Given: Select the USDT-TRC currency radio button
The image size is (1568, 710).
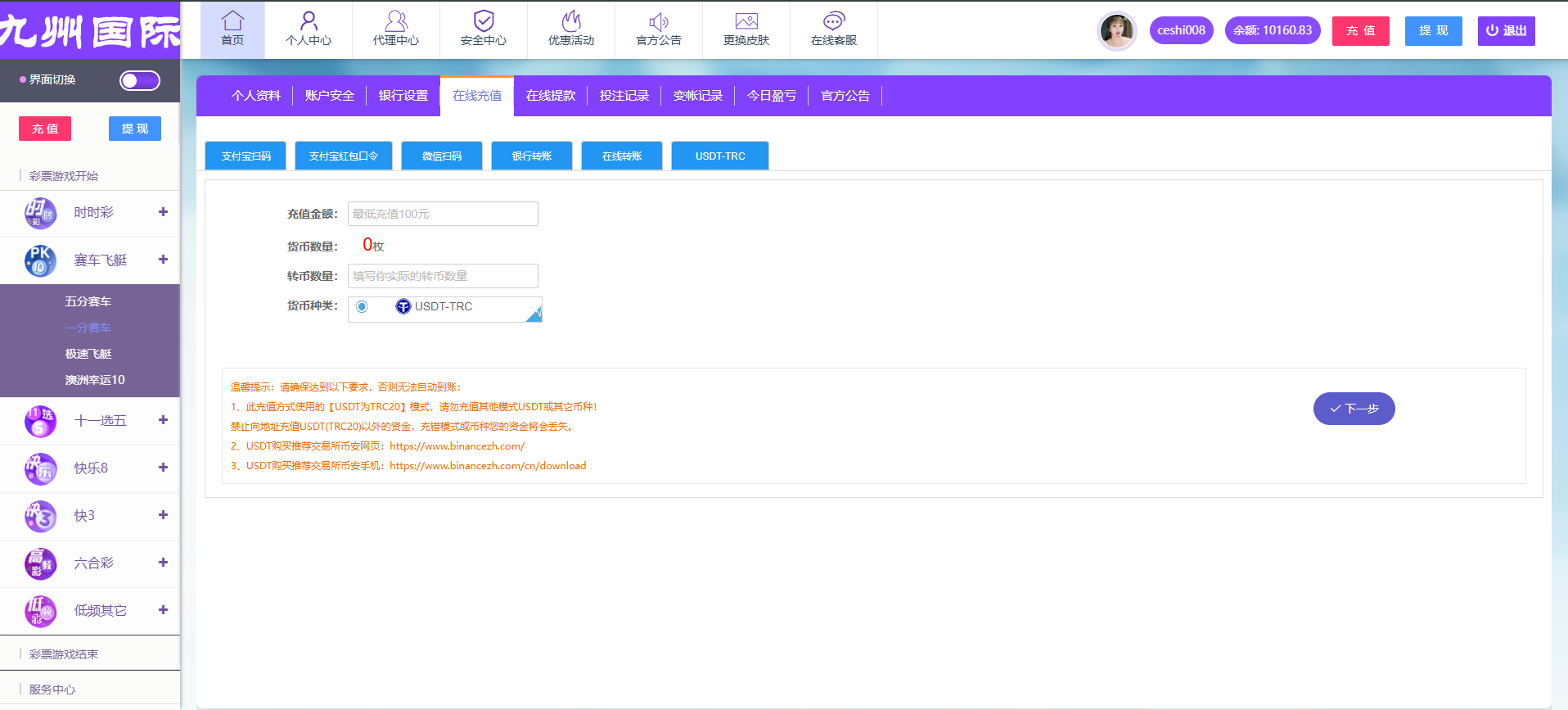Looking at the screenshot, I should coord(362,306).
